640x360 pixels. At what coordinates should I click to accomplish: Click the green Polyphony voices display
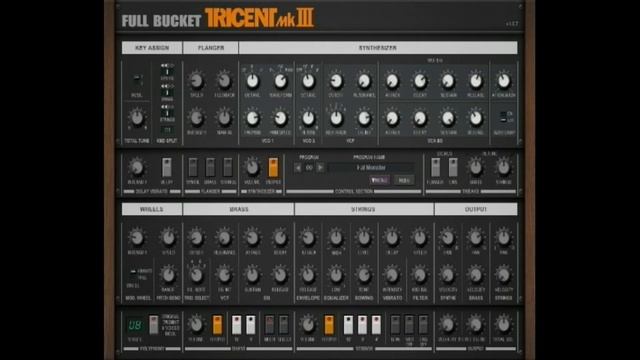[x=135, y=325]
